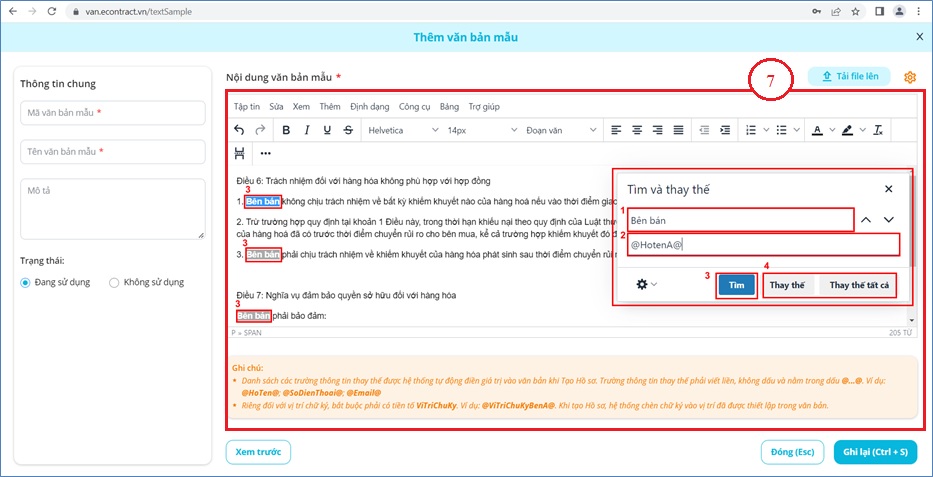This screenshot has width=933, height=477.
Task: Select the 'Không sử dụng' status option
Action: coord(114,282)
